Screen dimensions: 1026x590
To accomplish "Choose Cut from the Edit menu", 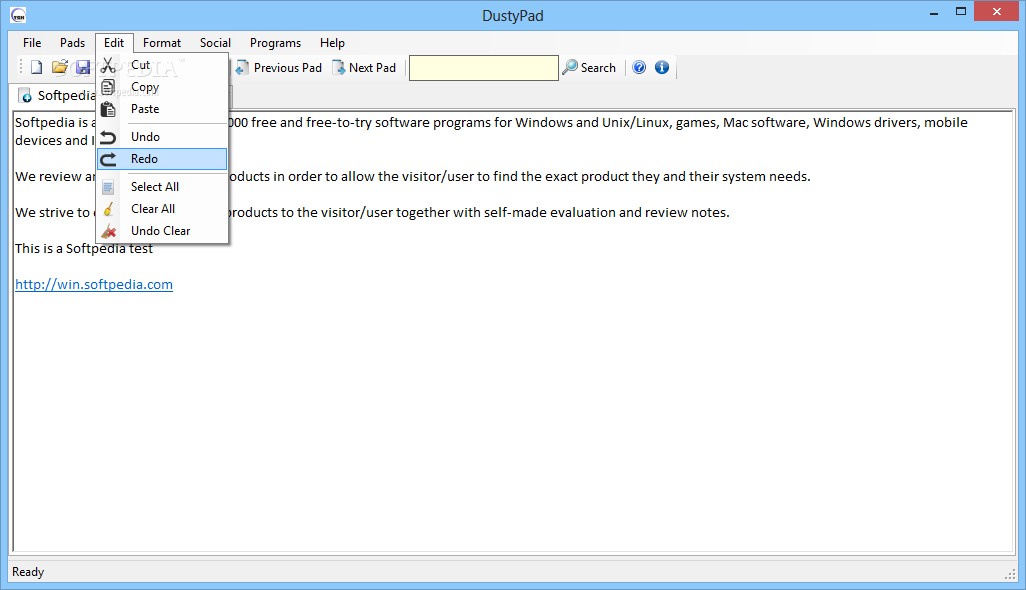I will [x=162, y=65].
